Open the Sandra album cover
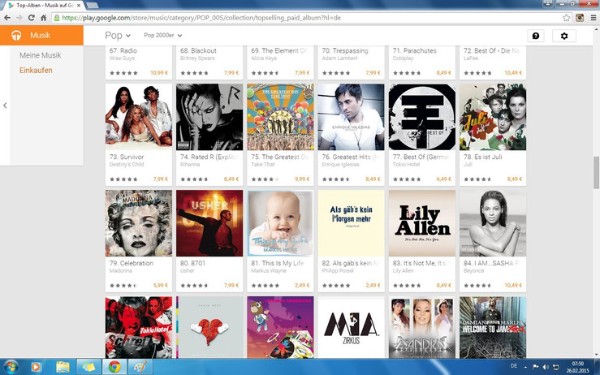The height and width of the screenshot is (375, 600). tap(422, 327)
